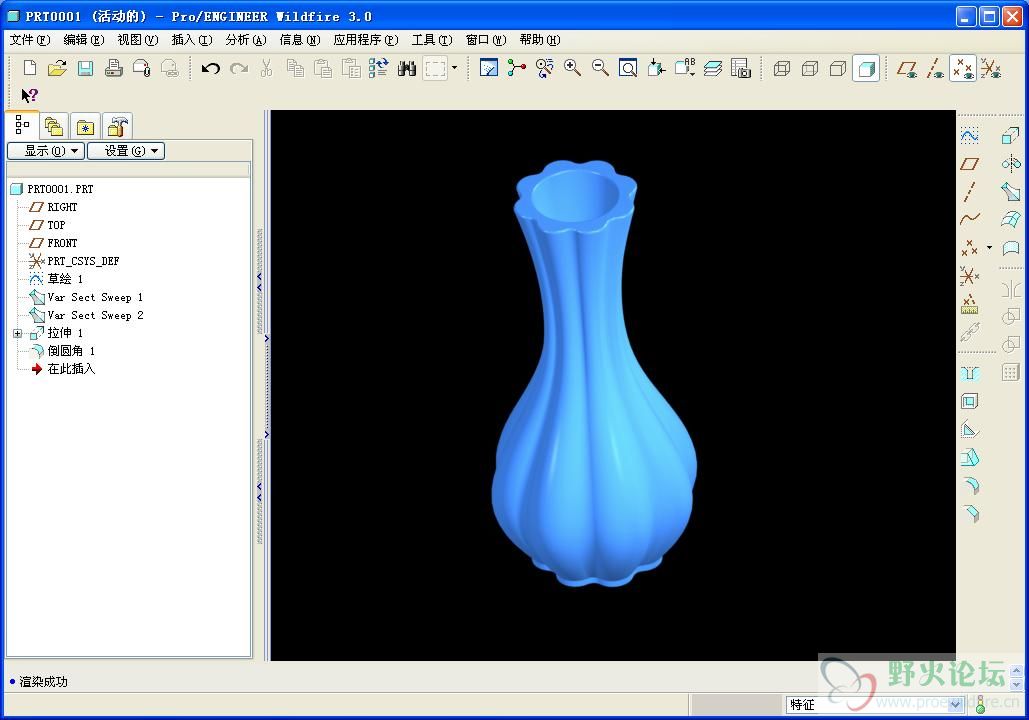The height and width of the screenshot is (720, 1029).
Task: Open the datum point tool flyout arrow
Action: (989, 247)
